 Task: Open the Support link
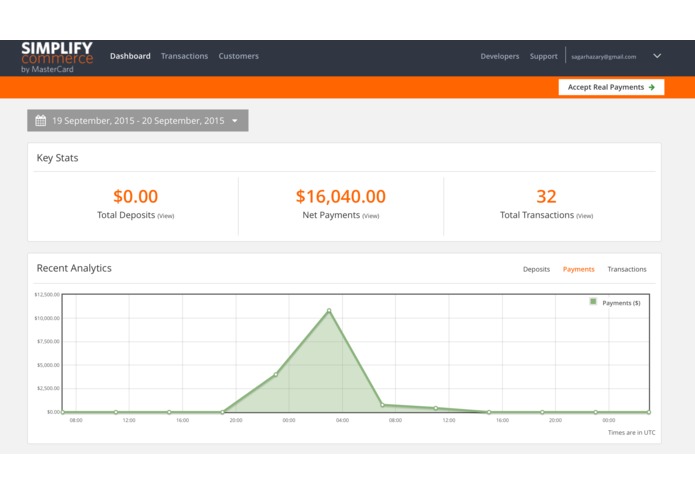[x=543, y=56]
